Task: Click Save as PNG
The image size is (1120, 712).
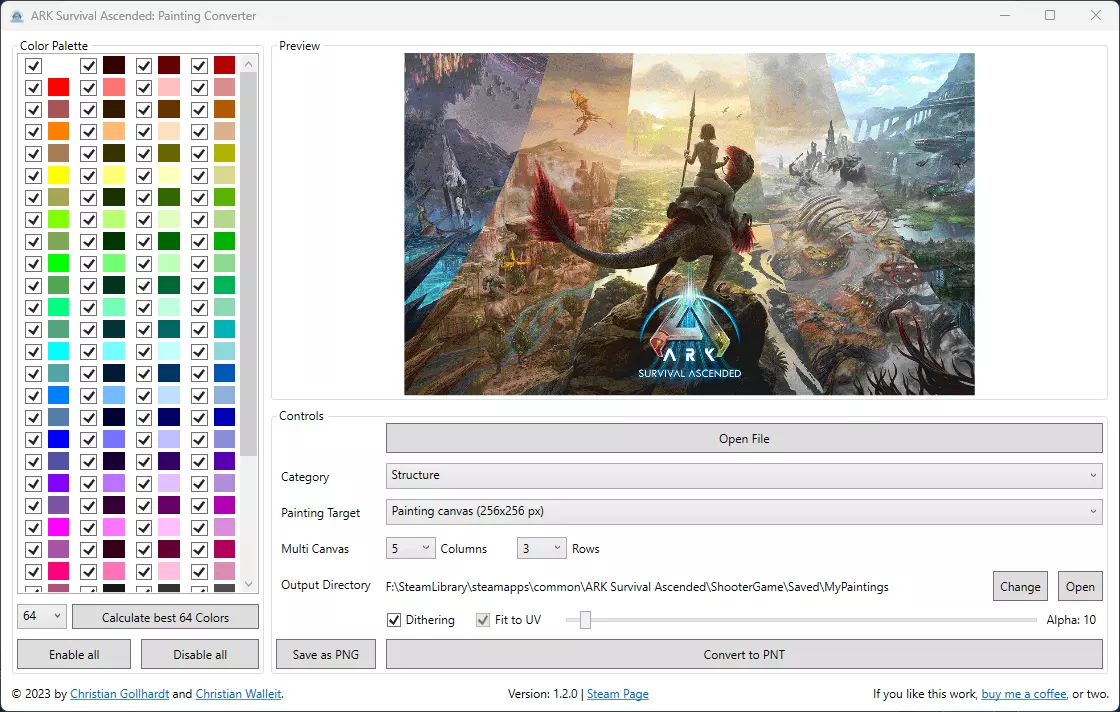Action: click(x=326, y=655)
